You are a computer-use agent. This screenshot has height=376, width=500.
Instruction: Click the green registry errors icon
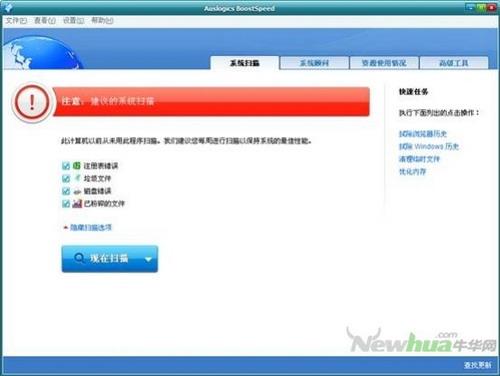pyautogui.click(x=77, y=165)
